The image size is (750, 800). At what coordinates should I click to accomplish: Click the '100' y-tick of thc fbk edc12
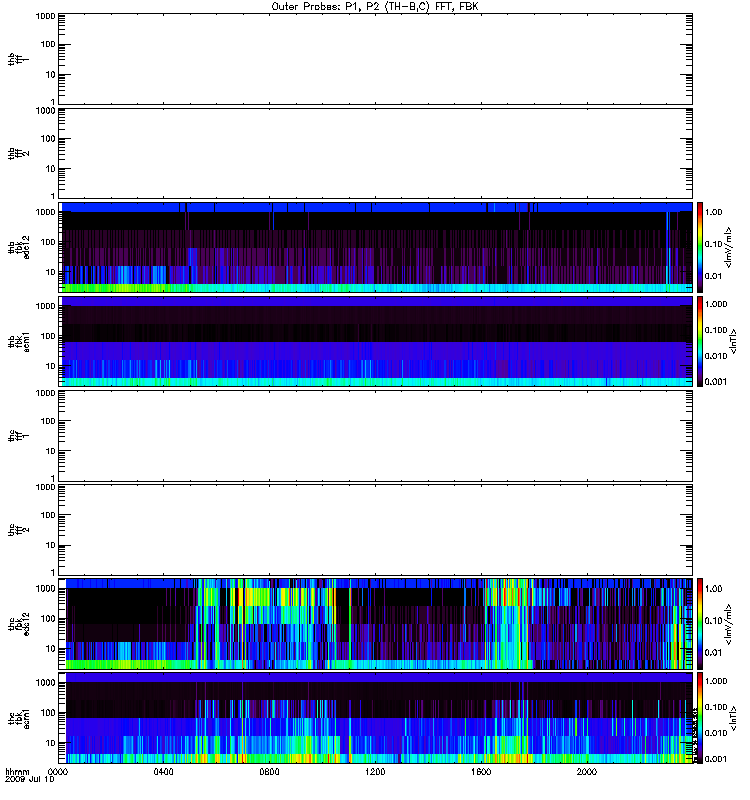(x=48, y=619)
